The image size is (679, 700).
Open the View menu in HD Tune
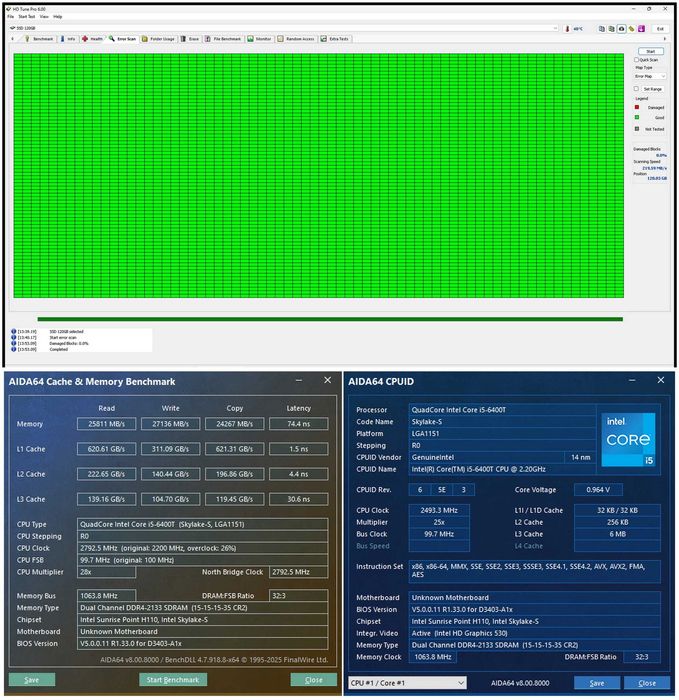pos(44,17)
